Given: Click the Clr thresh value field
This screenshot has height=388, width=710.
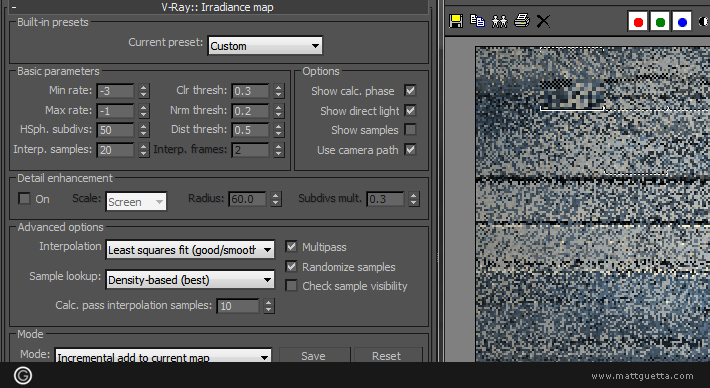Looking at the screenshot, I should [x=250, y=91].
